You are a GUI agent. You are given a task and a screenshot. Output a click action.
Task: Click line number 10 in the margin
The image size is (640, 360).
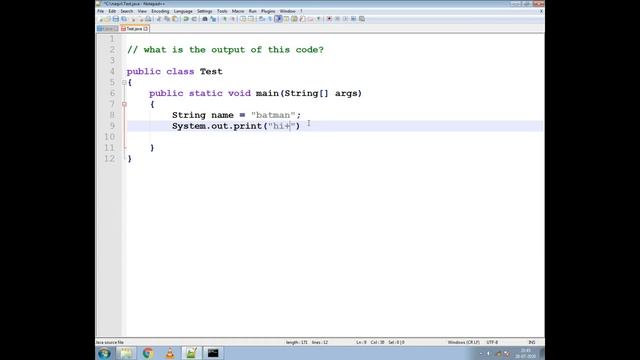(x=109, y=137)
